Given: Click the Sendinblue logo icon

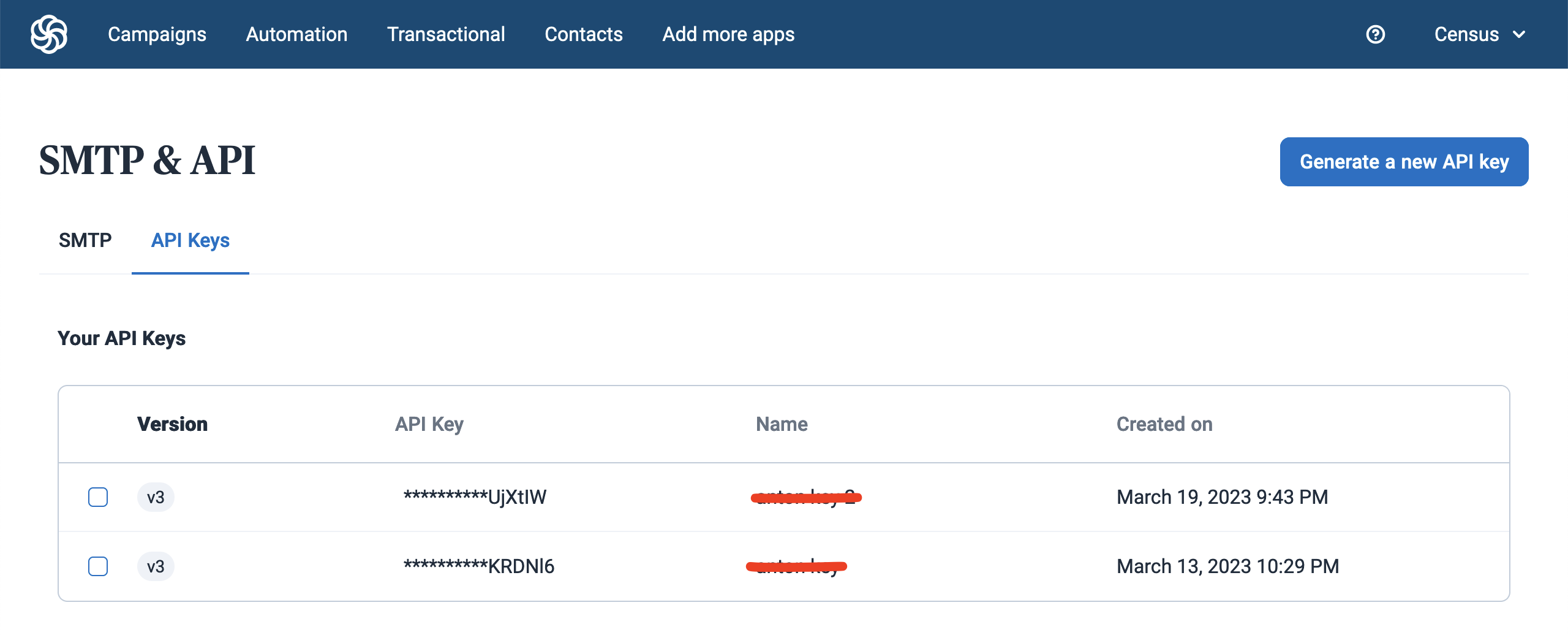Looking at the screenshot, I should pyautogui.click(x=49, y=34).
